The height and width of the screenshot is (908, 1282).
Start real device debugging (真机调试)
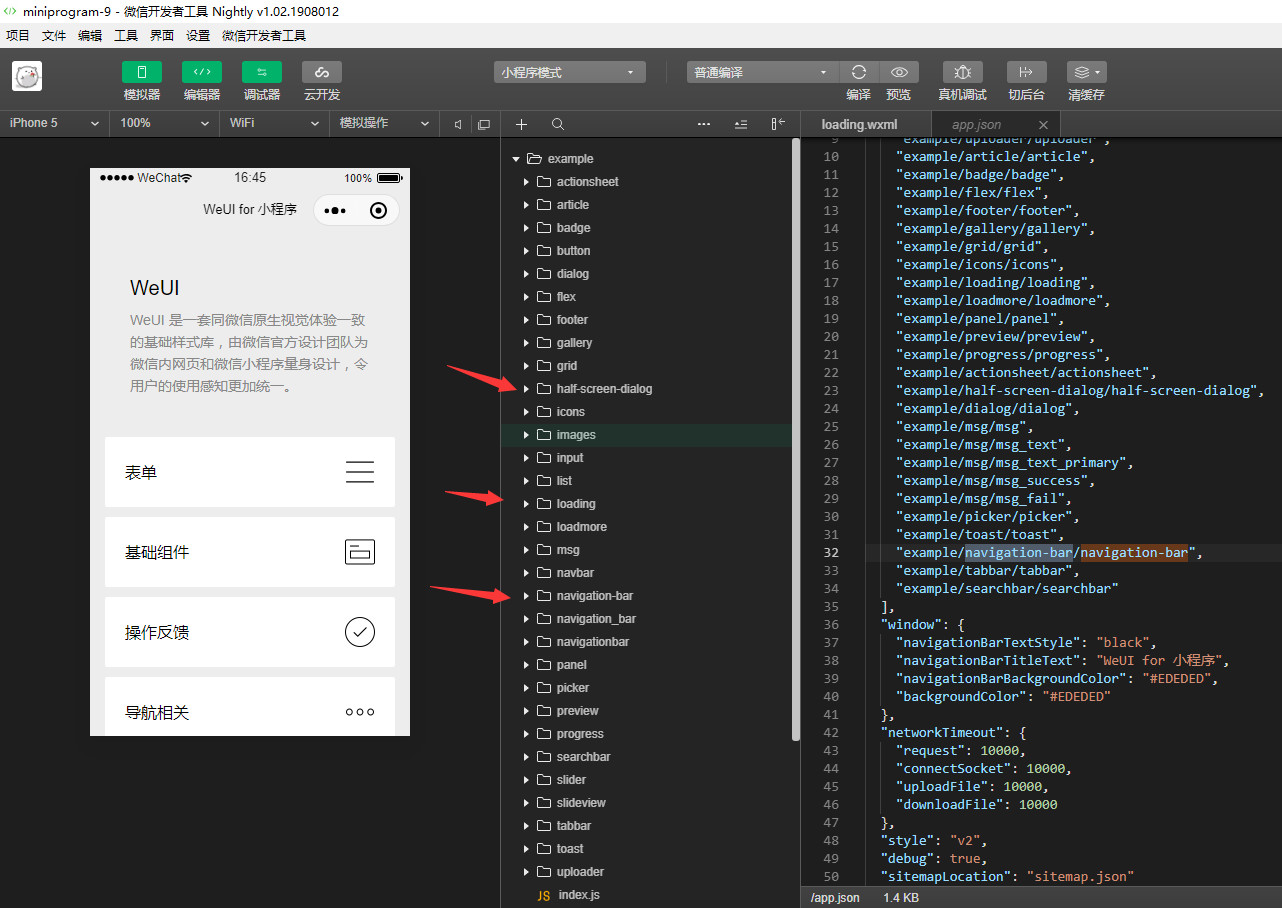(x=963, y=72)
